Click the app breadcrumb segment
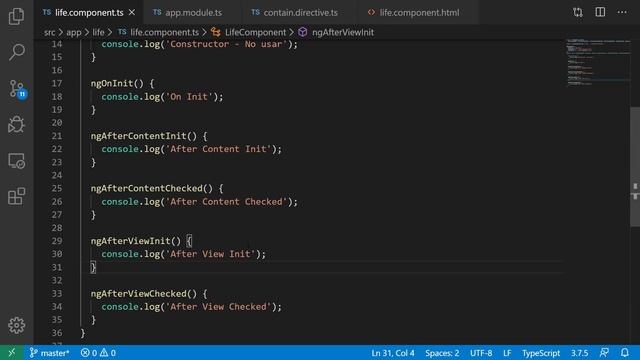The height and width of the screenshot is (360, 640). coord(74,32)
